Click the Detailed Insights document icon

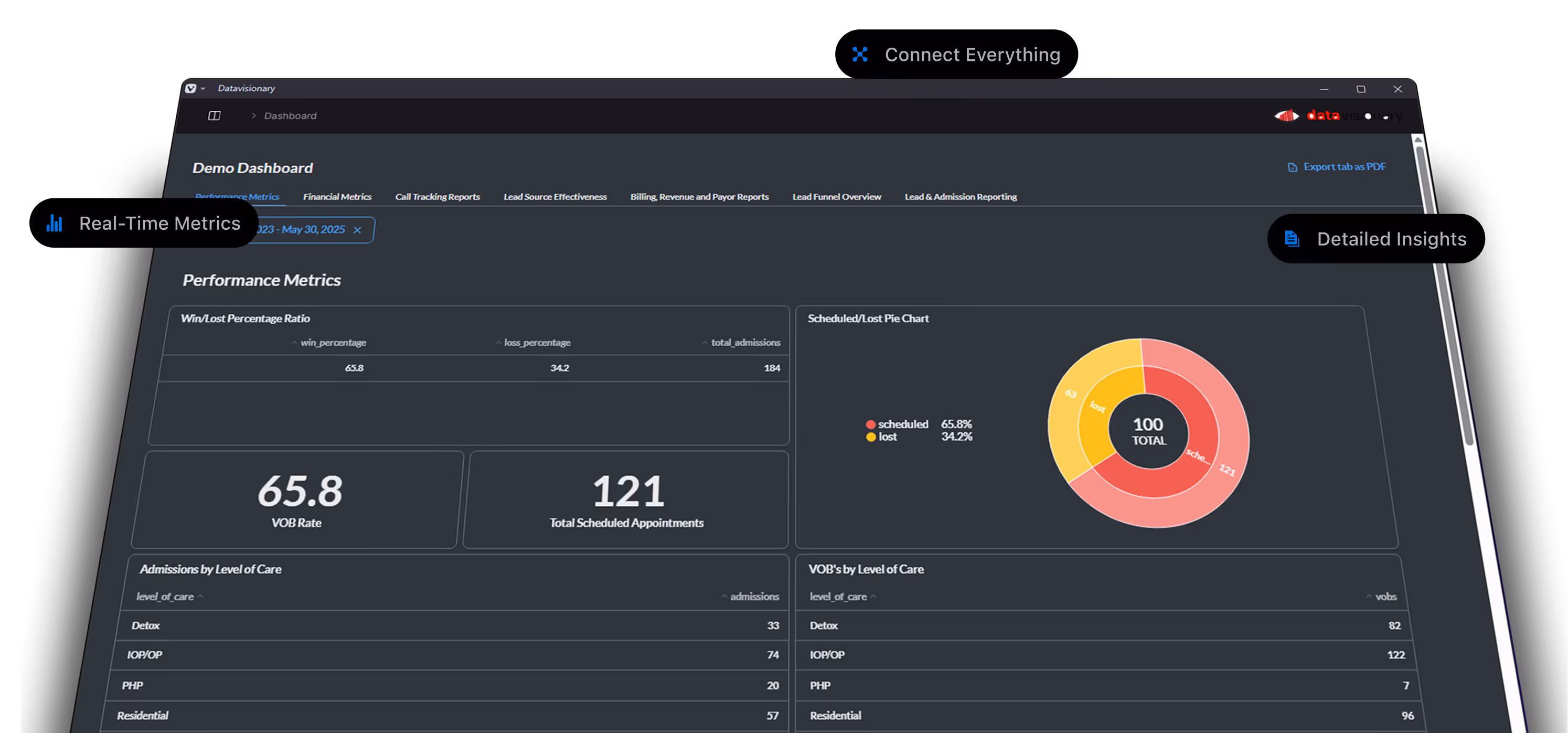[1292, 239]
